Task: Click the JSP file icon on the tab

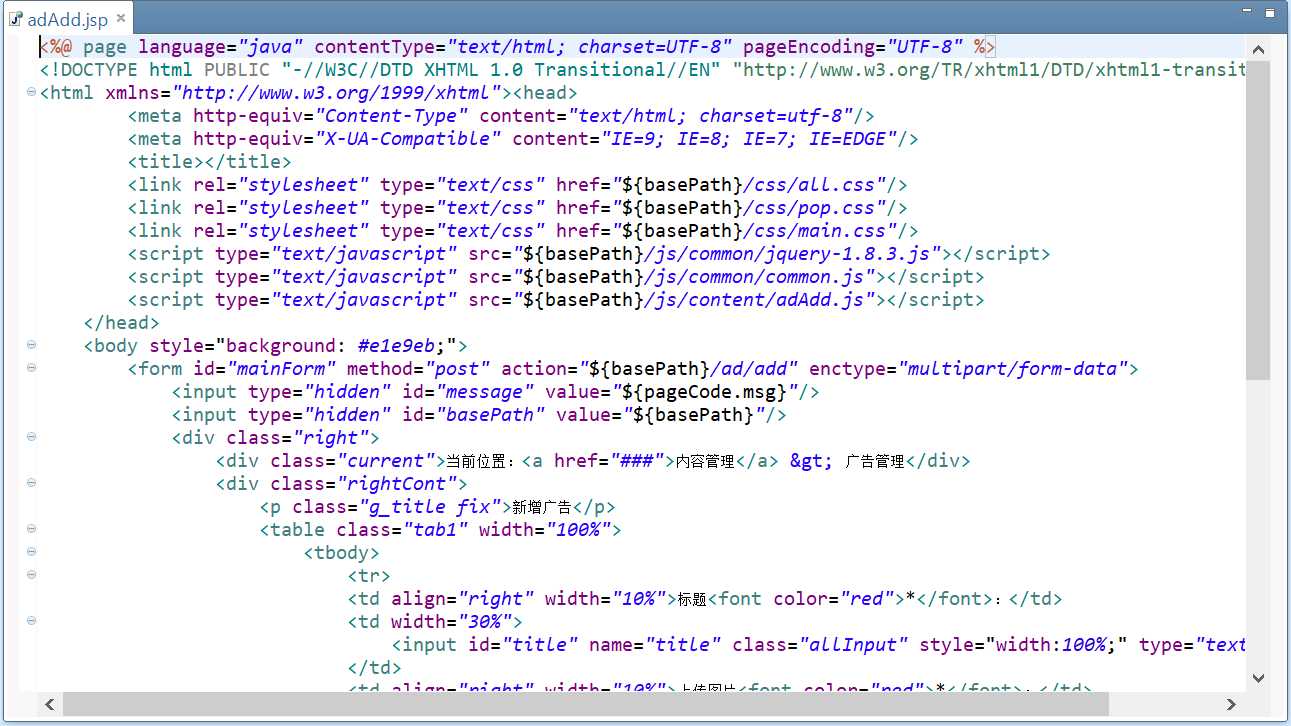Action: [16, 19]
